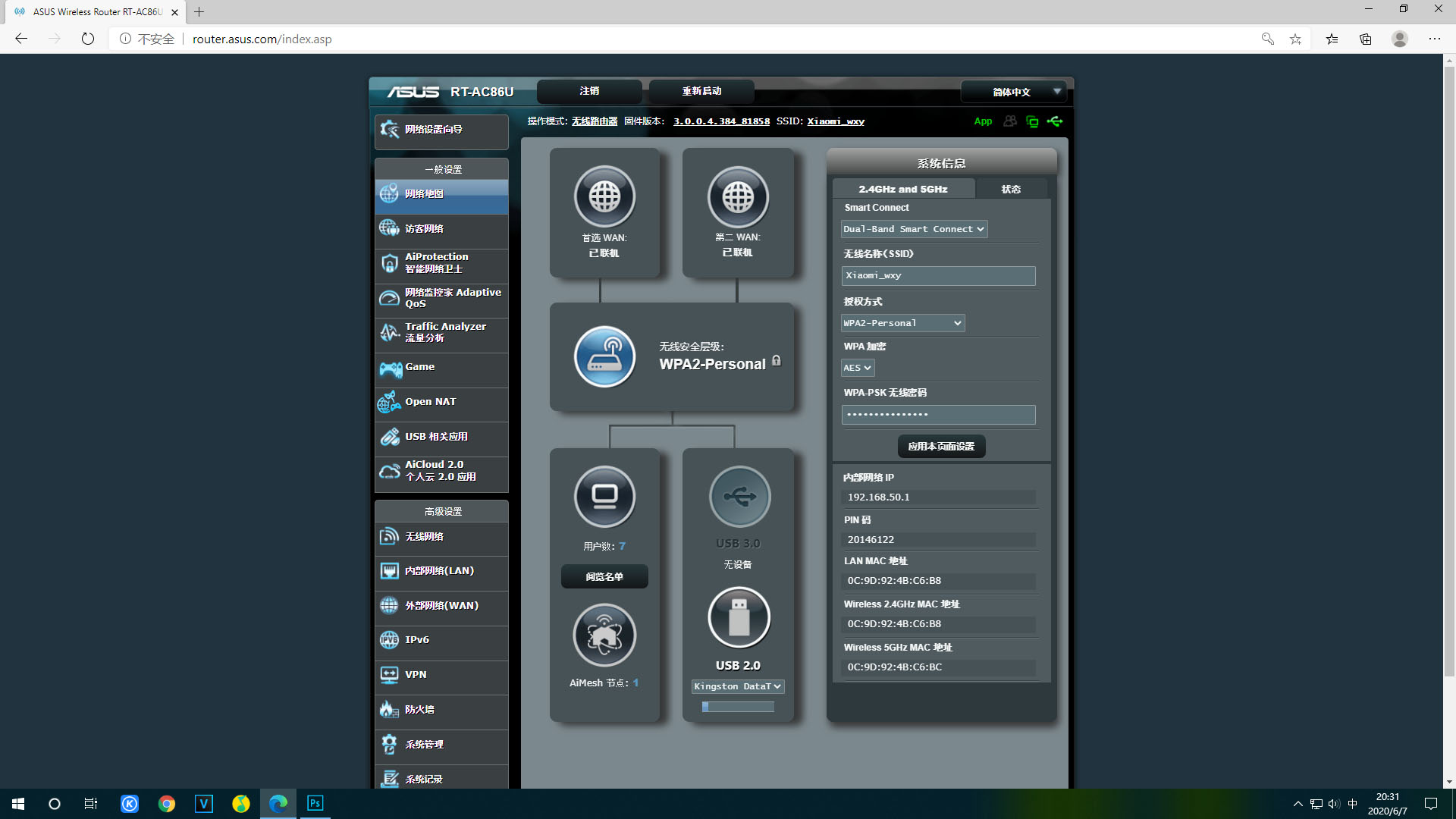Click the 浏览名单 view list button

coord(604,577)
